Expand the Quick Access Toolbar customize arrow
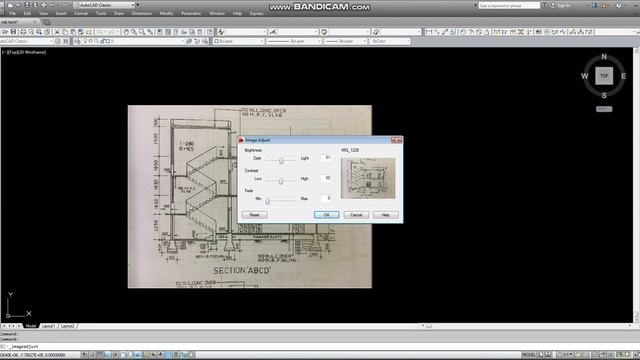 138,5
